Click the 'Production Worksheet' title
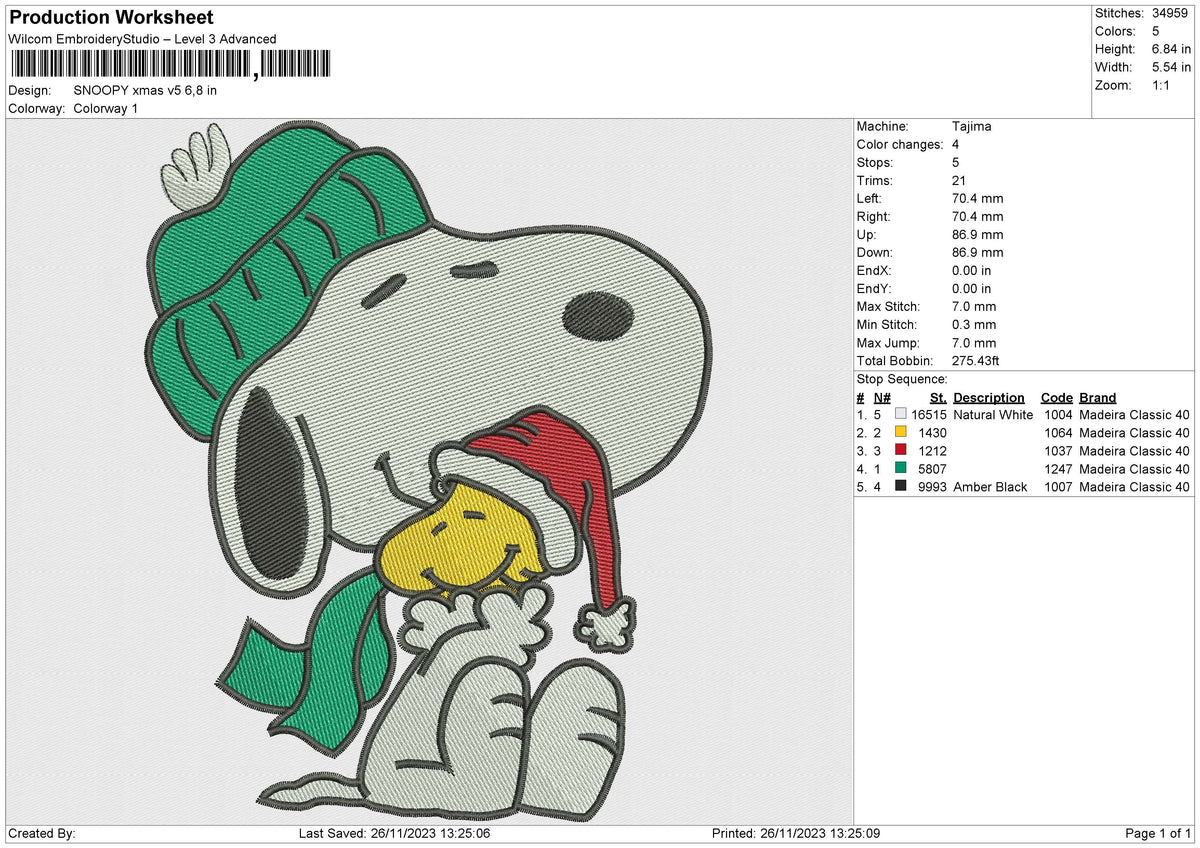Image resolution: width=1200 pixels, height=848 pixels. pyautogui.click(x=110, y=18)
